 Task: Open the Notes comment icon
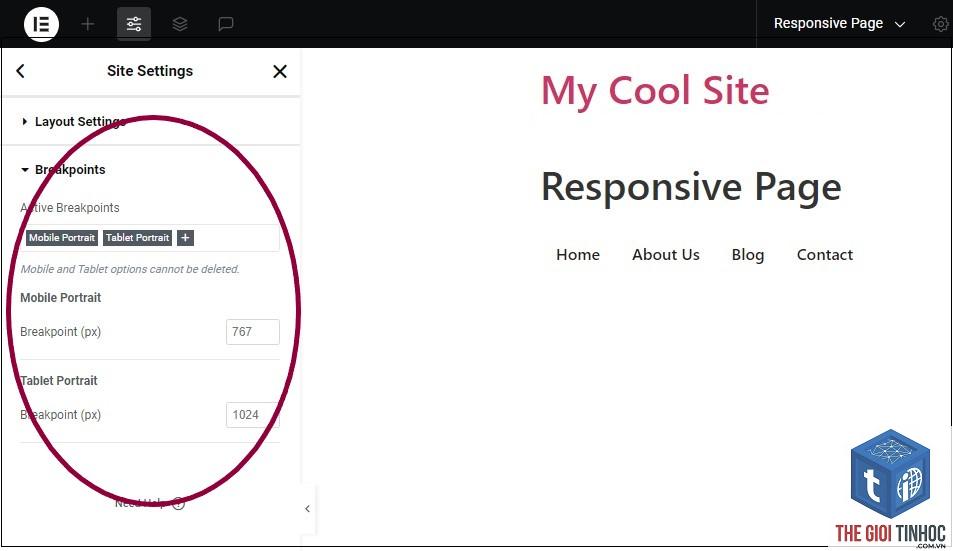tap(225, 24)
